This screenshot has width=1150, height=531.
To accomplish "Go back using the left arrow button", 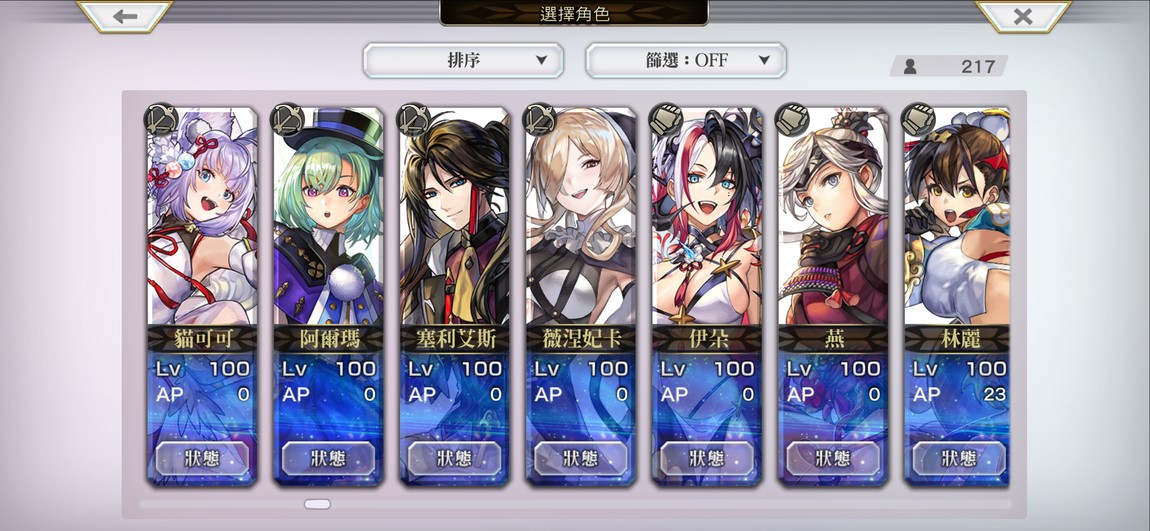I will pyautogui.click(x=125, y=15).
